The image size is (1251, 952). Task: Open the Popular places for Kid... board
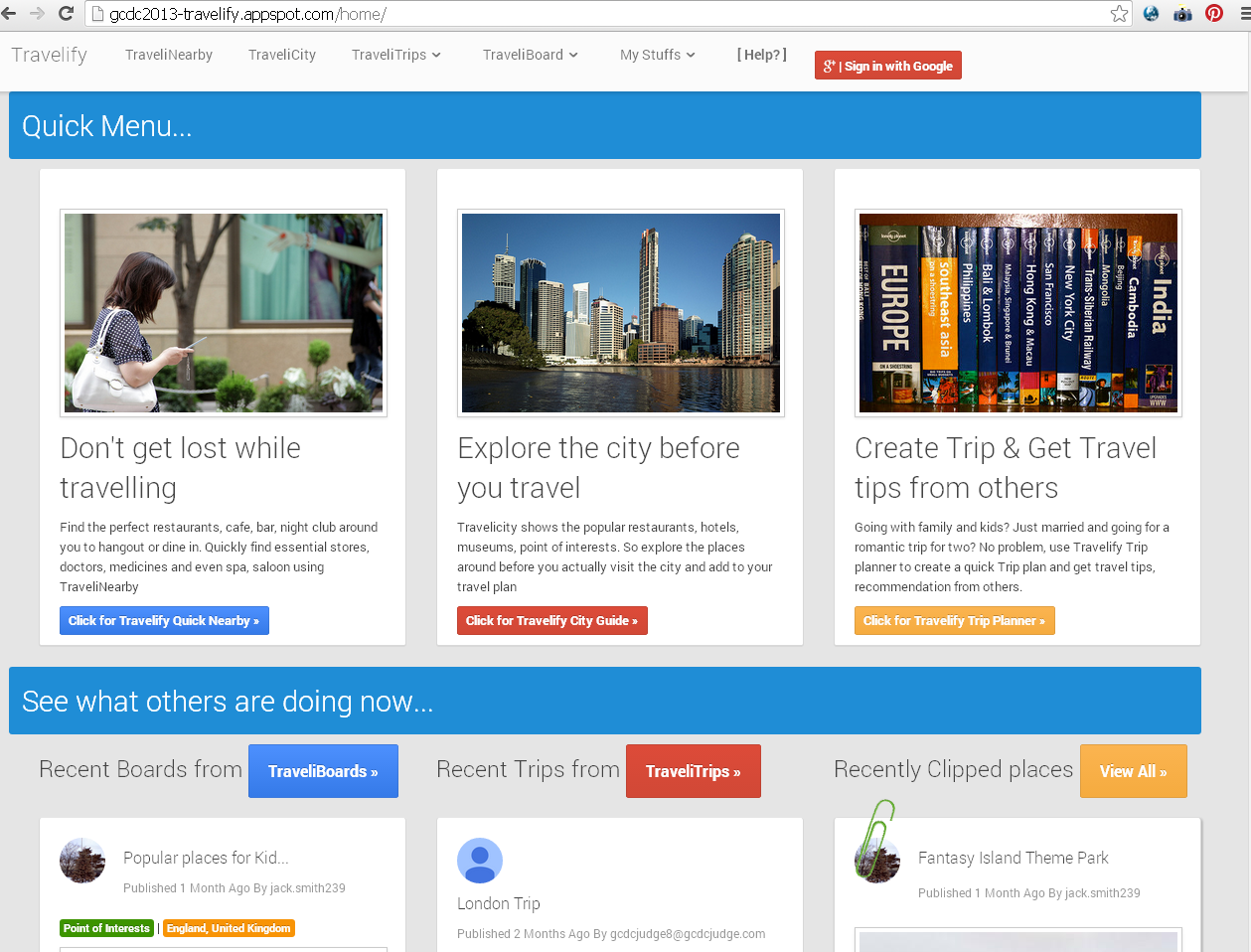(x=206, y=858)
